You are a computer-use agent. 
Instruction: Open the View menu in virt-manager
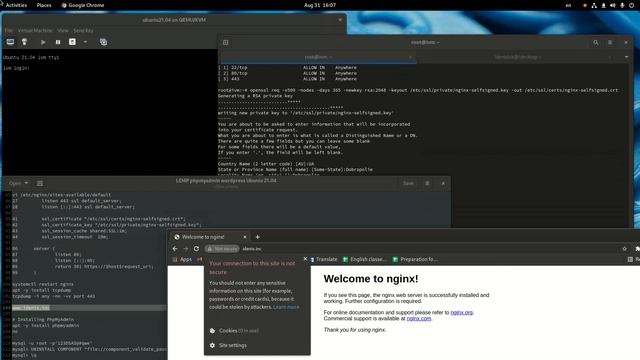click(62, 31)
